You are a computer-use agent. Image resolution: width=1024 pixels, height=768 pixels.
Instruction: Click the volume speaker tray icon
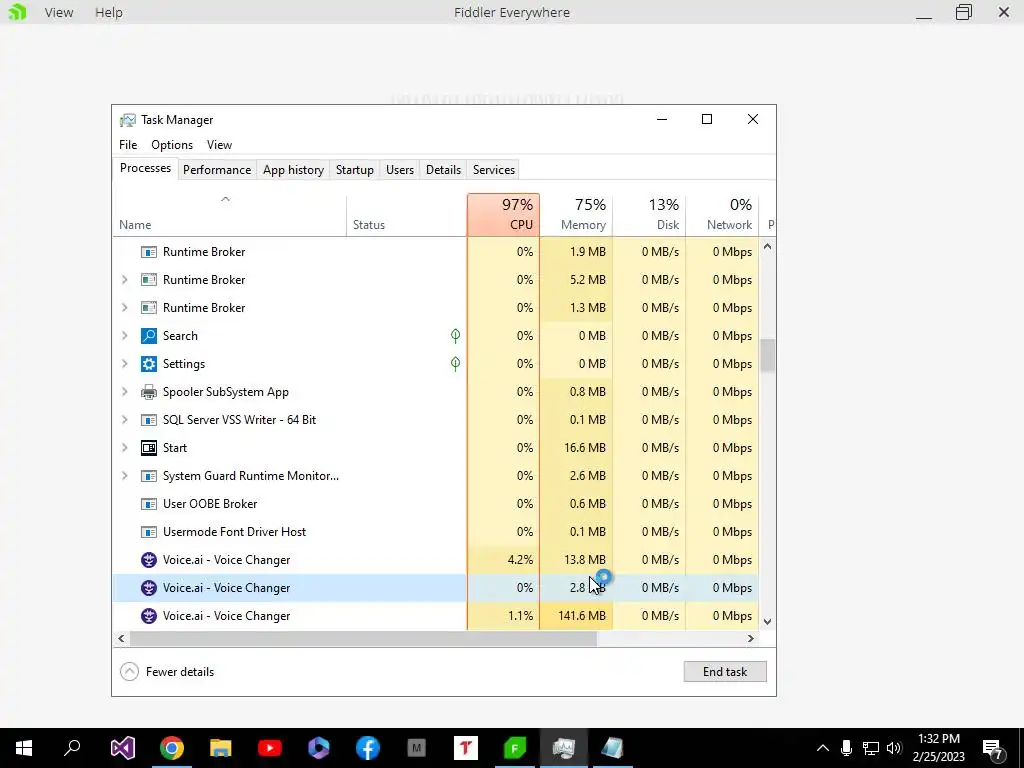[894, 748]
